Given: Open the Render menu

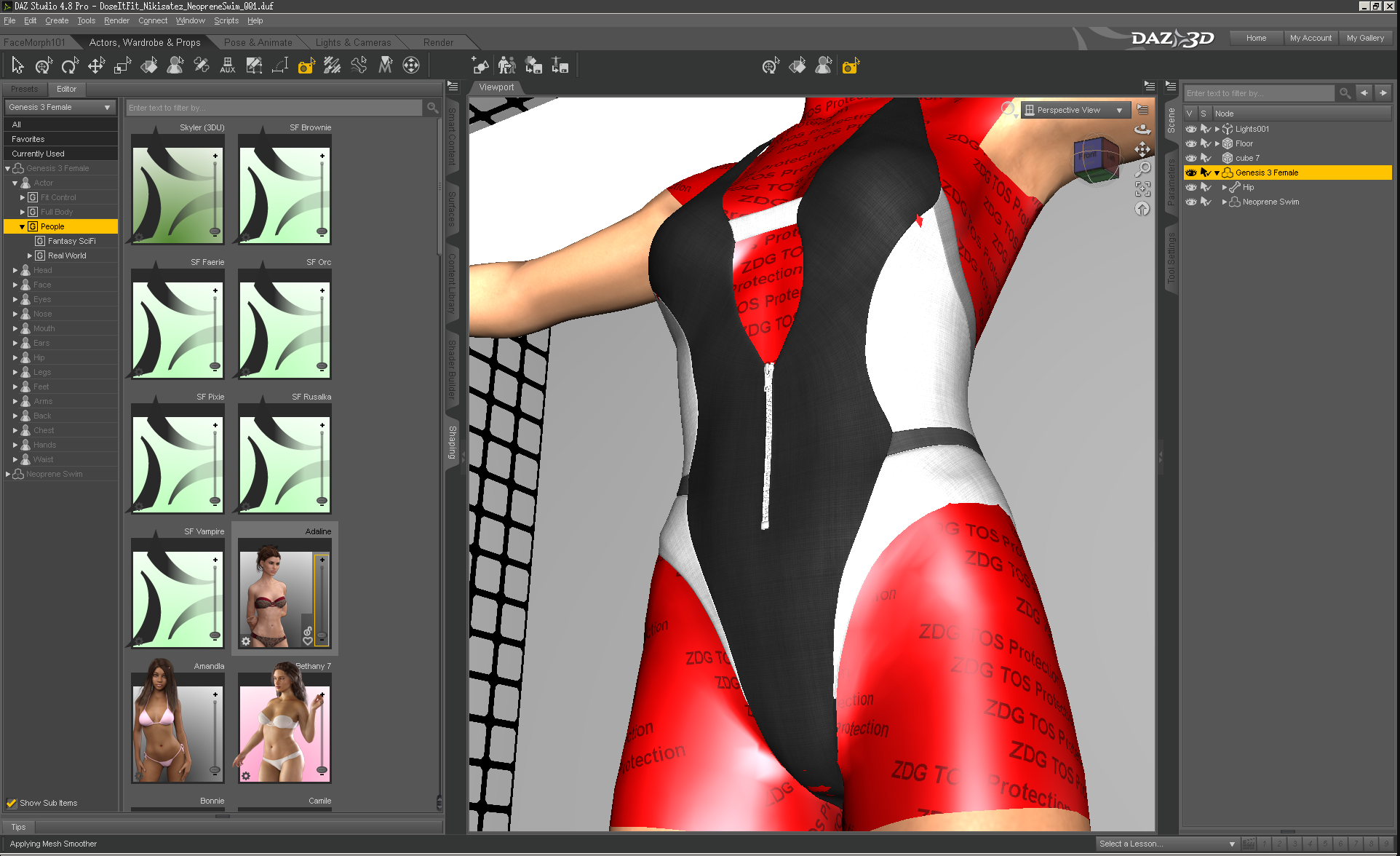Looking at the screenshot, I should 116,20.
